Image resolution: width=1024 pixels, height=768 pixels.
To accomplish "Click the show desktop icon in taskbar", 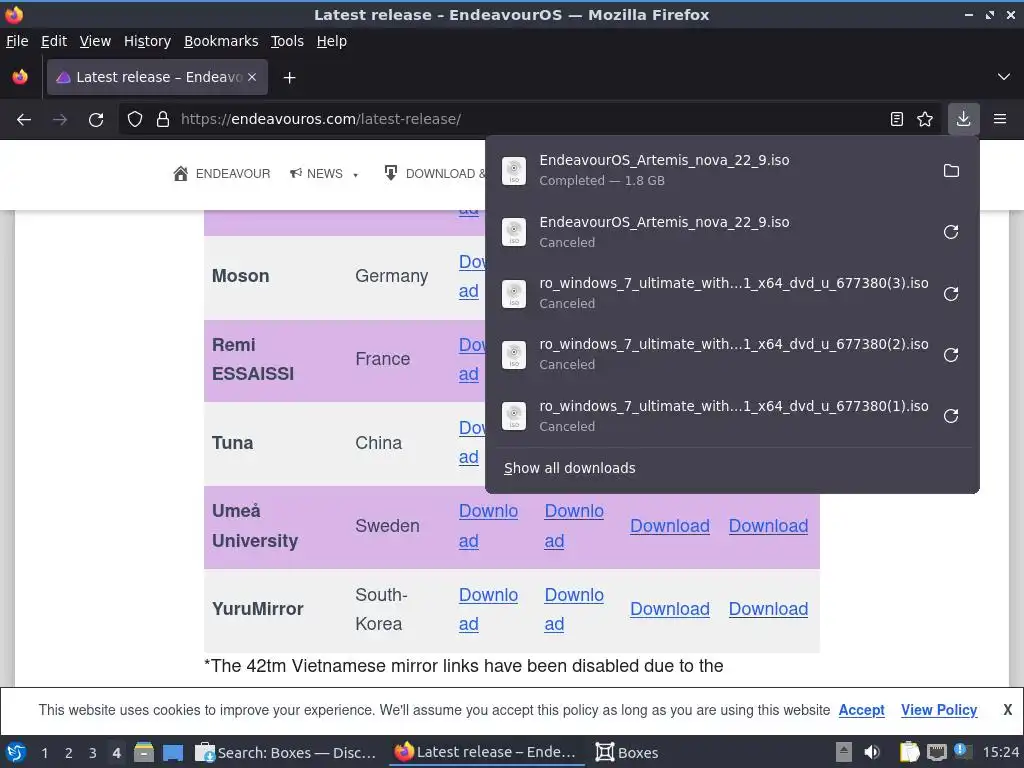I will [x=173, y=753].
